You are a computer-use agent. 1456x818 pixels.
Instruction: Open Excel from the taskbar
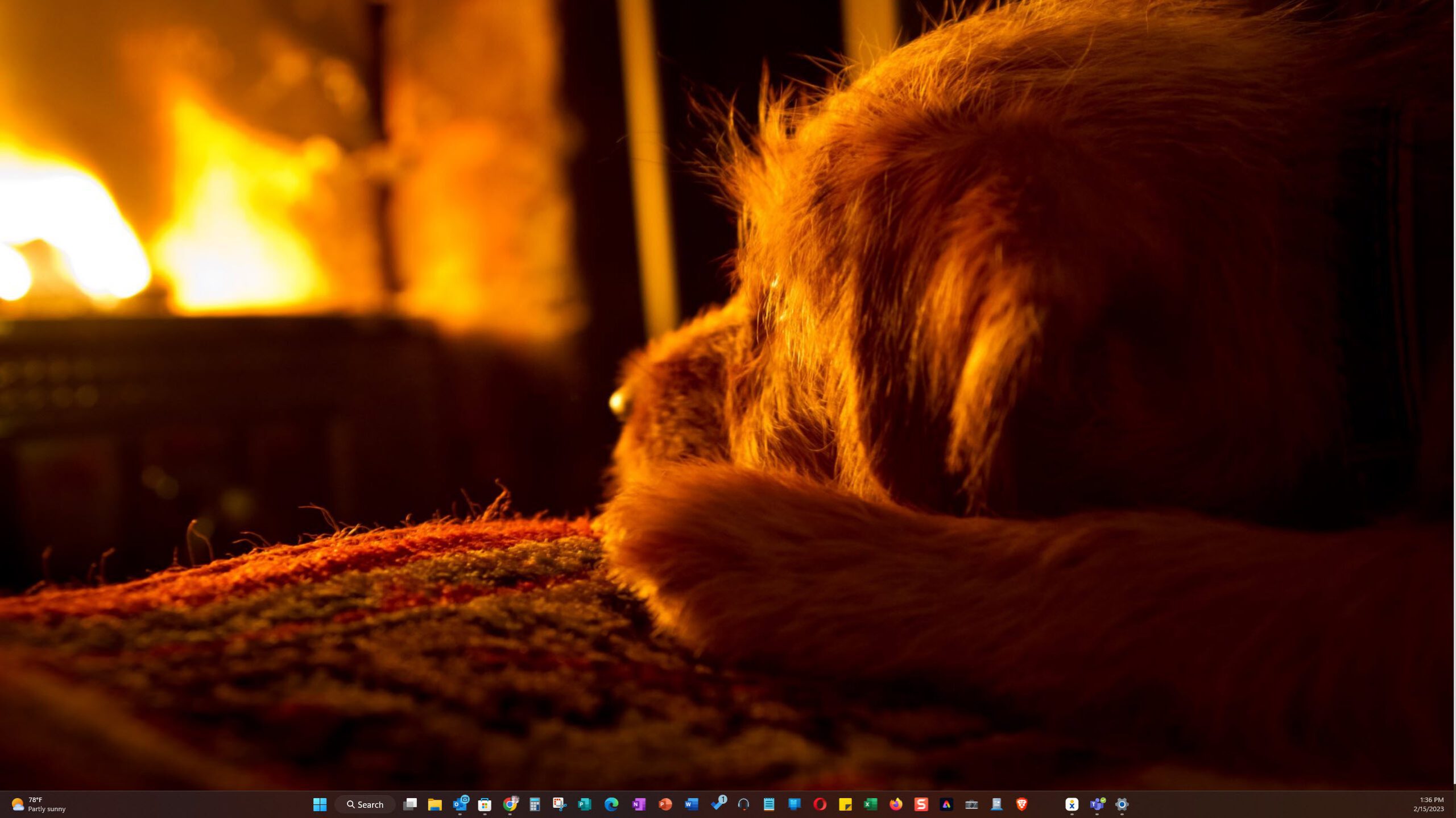[870, 804]
